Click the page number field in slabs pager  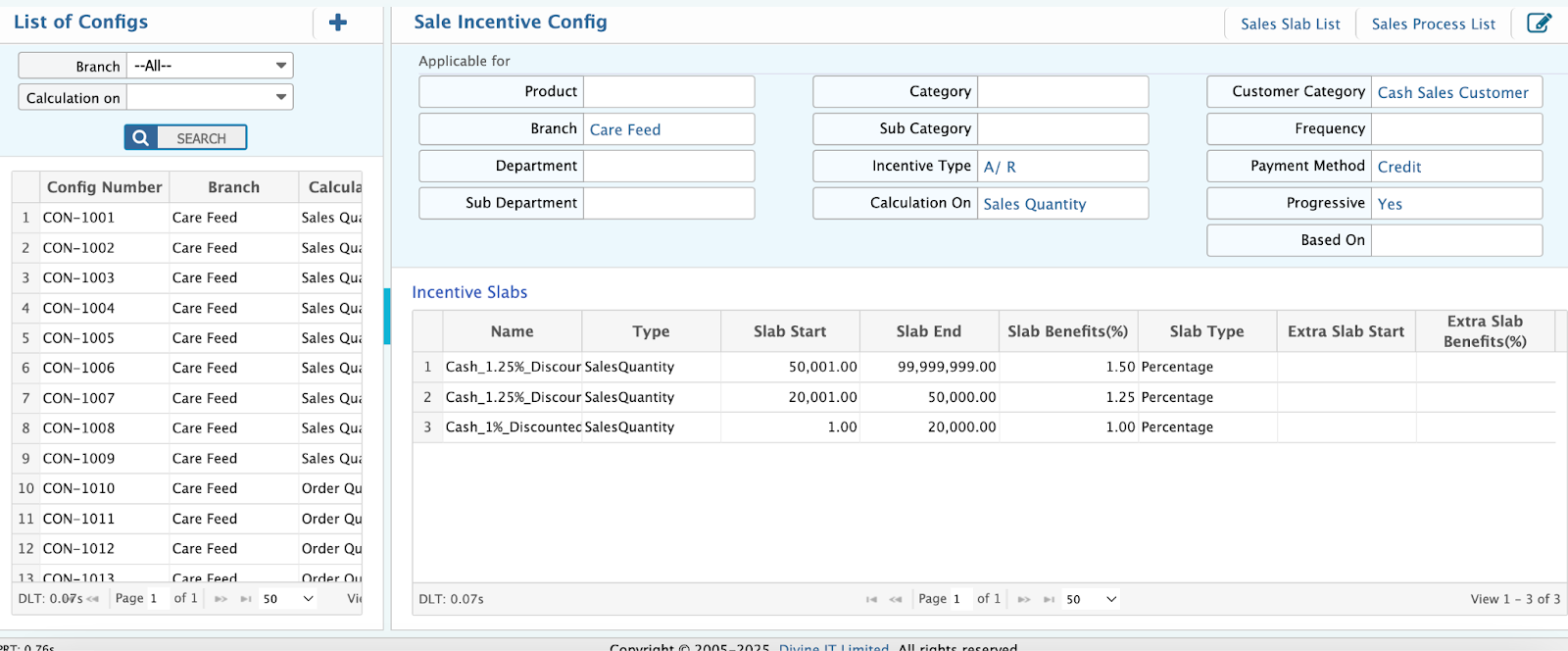(x=959, y=599)
